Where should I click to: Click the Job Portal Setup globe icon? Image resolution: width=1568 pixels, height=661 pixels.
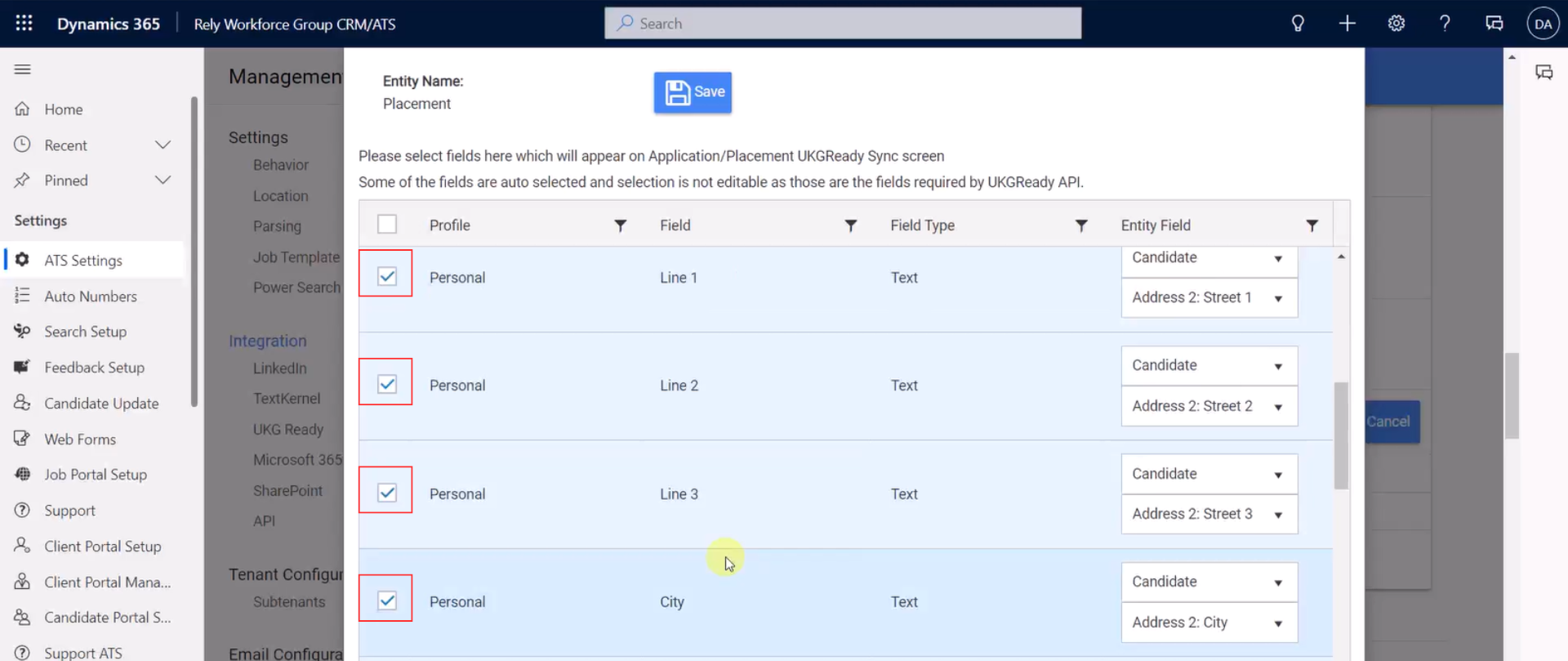tap(22, 474)
